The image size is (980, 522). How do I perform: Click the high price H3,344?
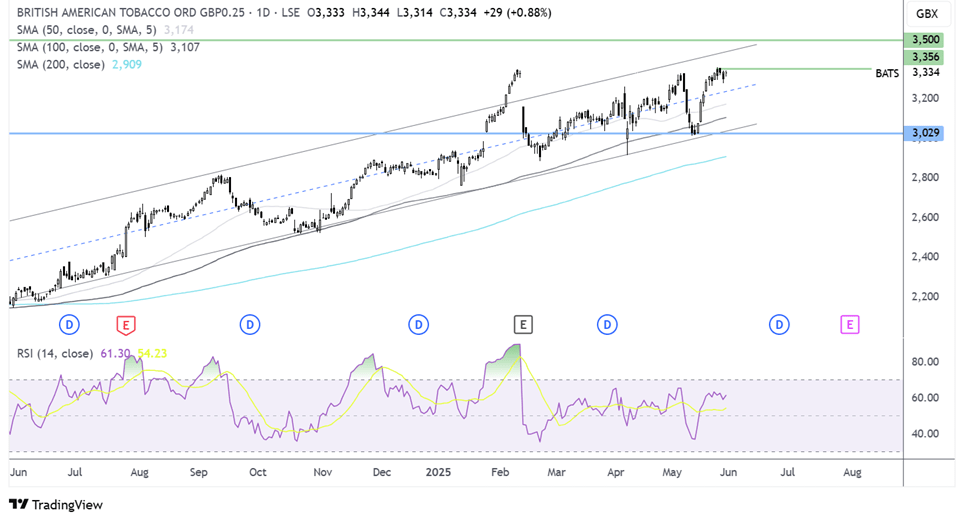point(371,13)
